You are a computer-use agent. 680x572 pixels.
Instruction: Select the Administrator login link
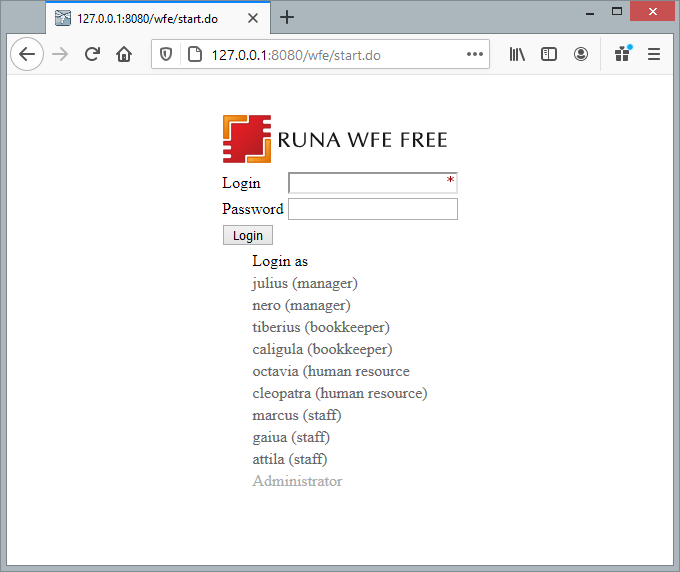297,482
